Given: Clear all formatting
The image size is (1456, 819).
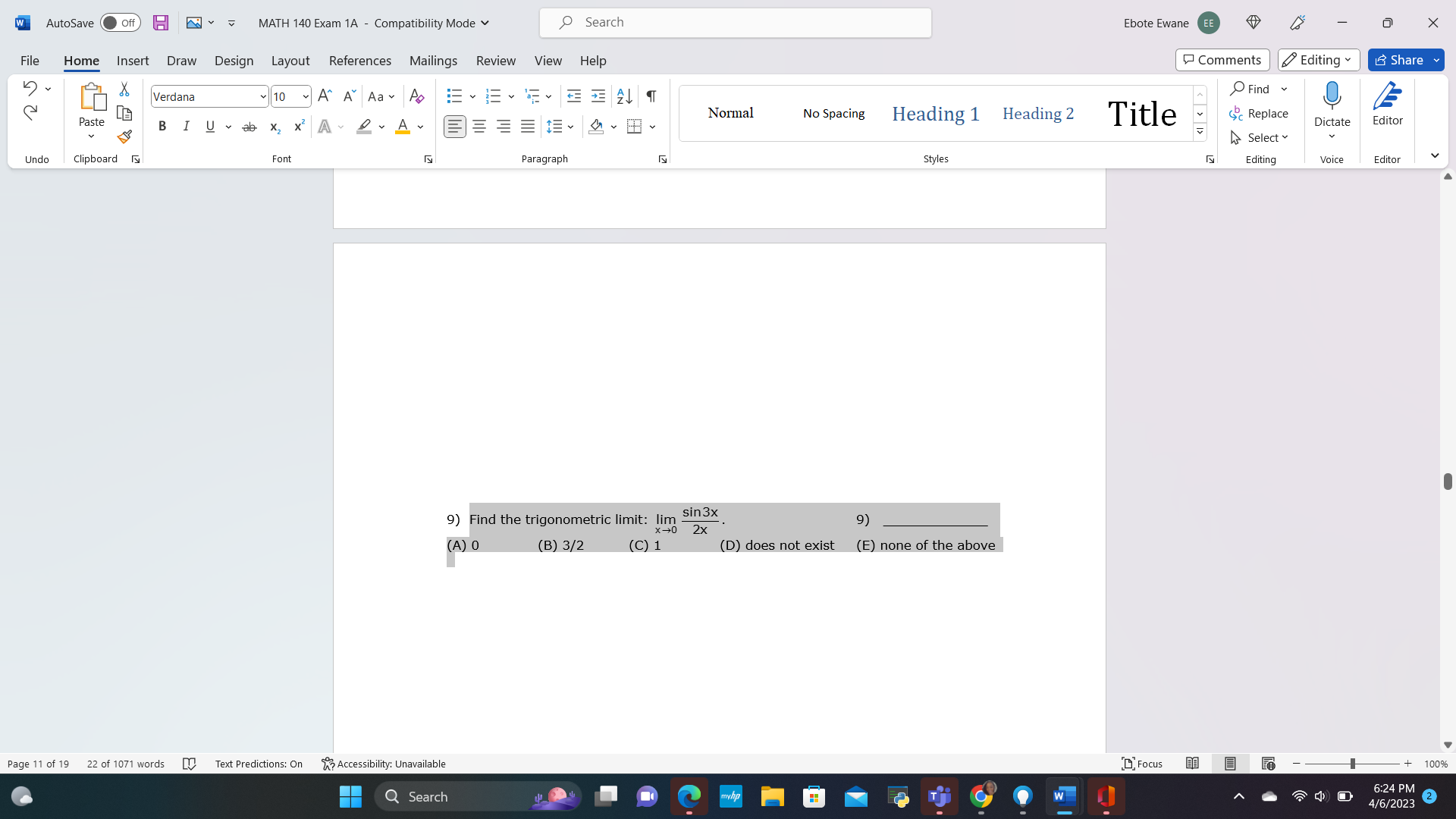Looking at the screenshot, I should pos(416,96).
